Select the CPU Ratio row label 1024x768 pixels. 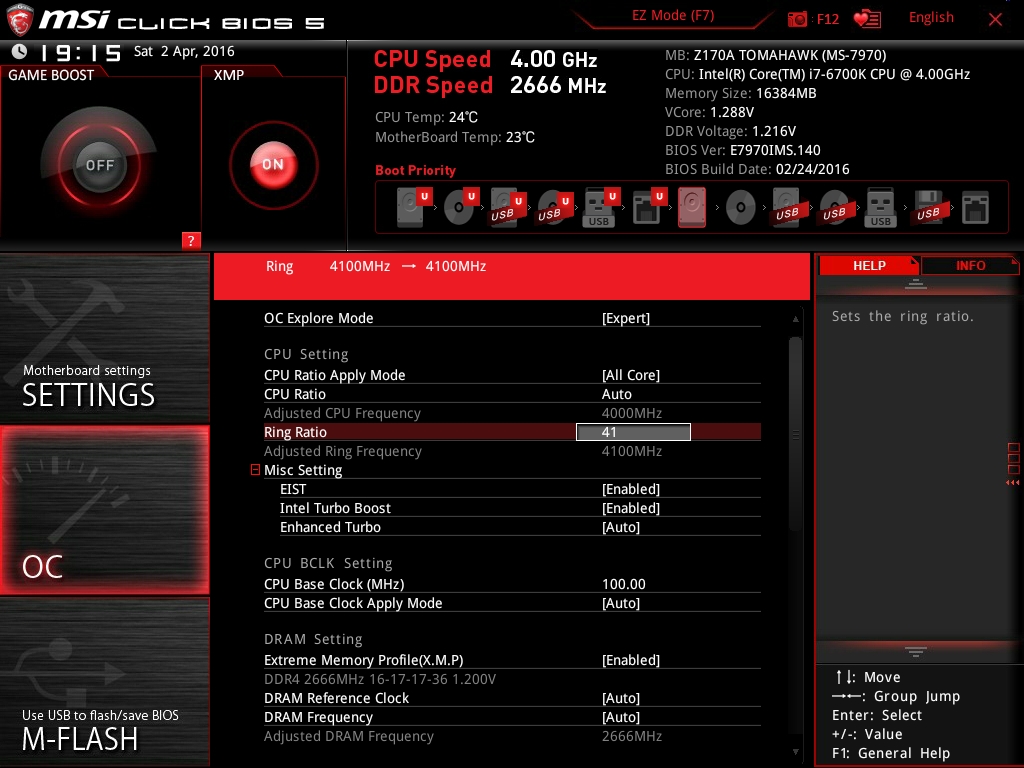295,394
